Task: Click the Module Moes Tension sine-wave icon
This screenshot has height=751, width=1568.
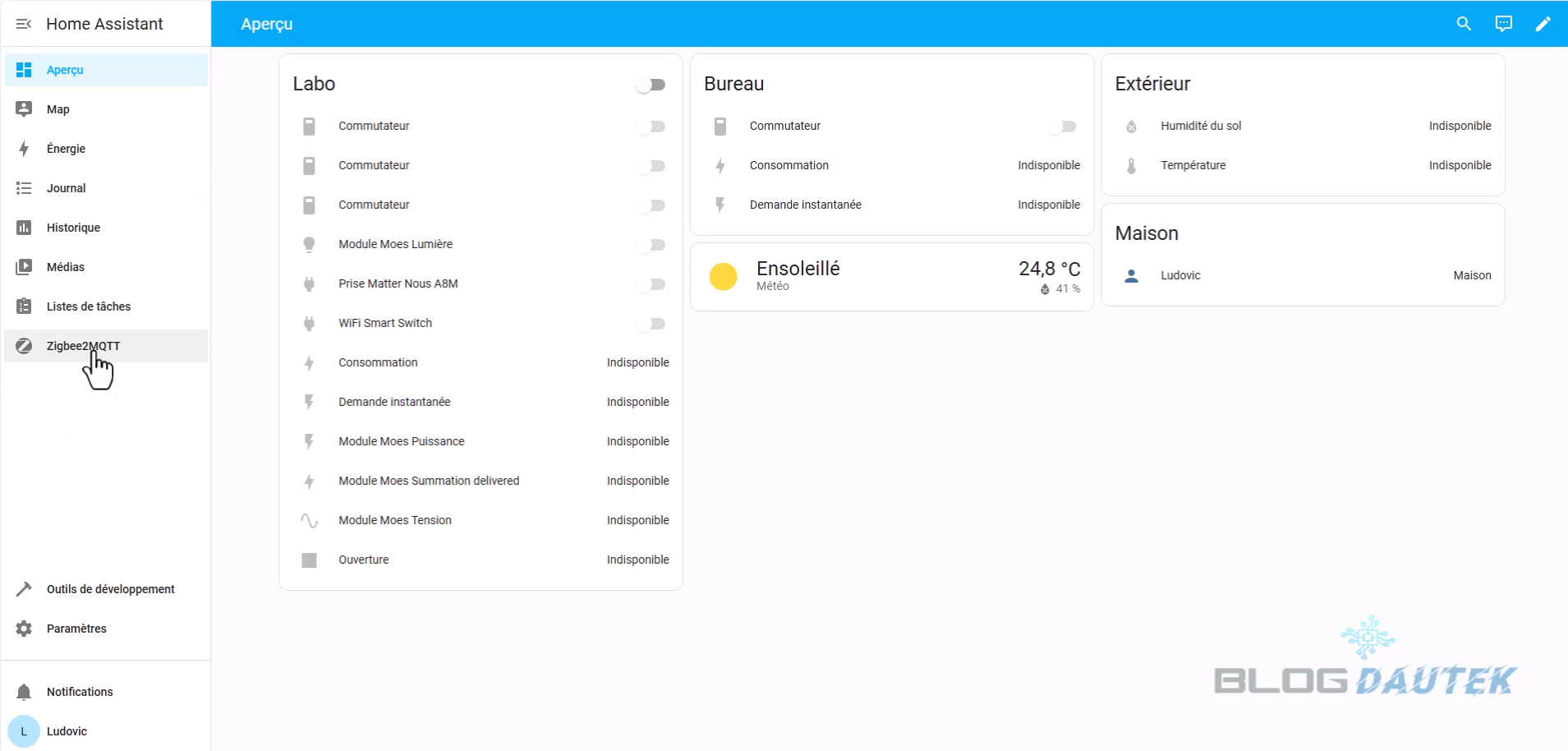Action: (309, 520)
